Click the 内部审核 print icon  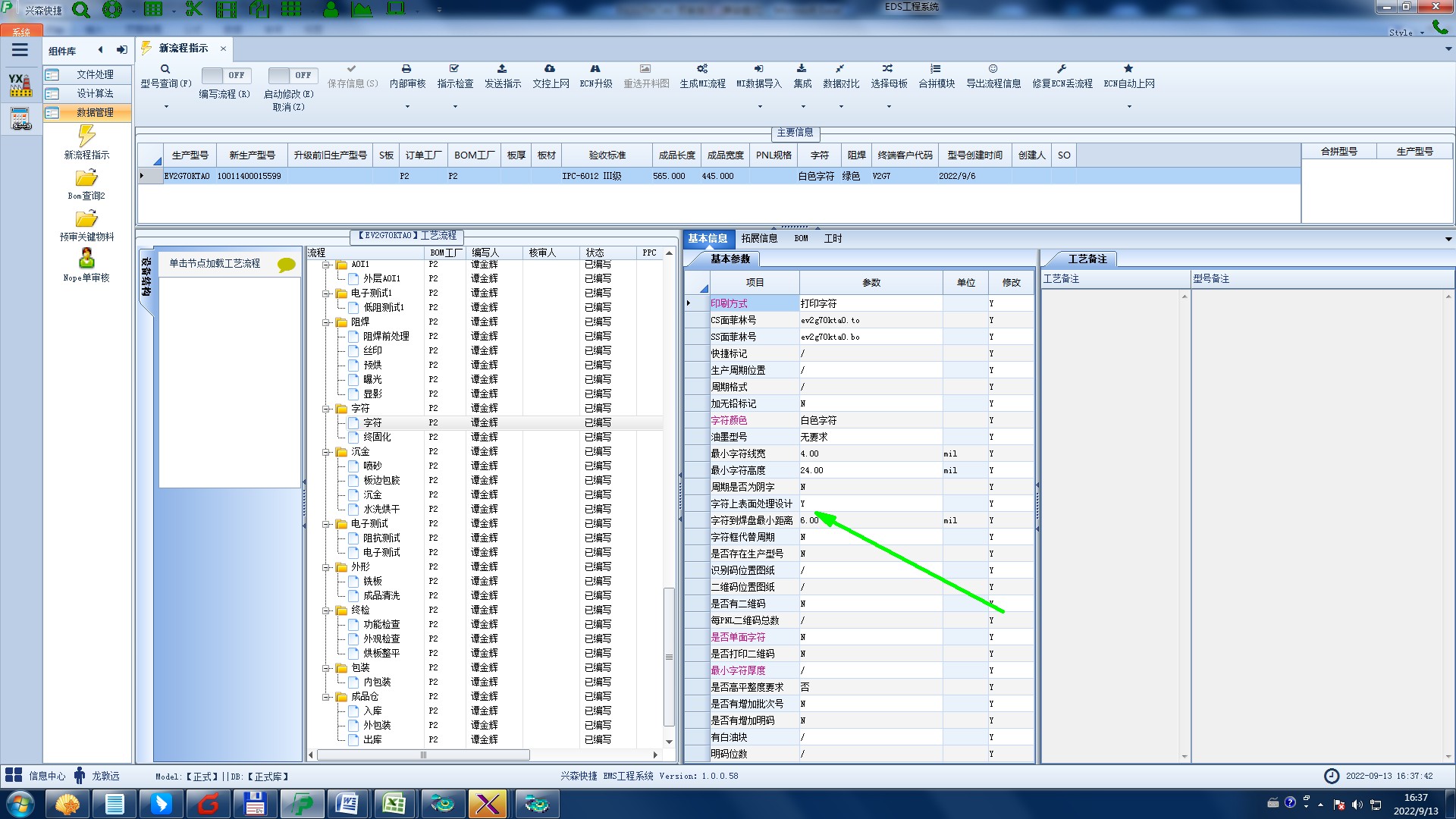406,69
